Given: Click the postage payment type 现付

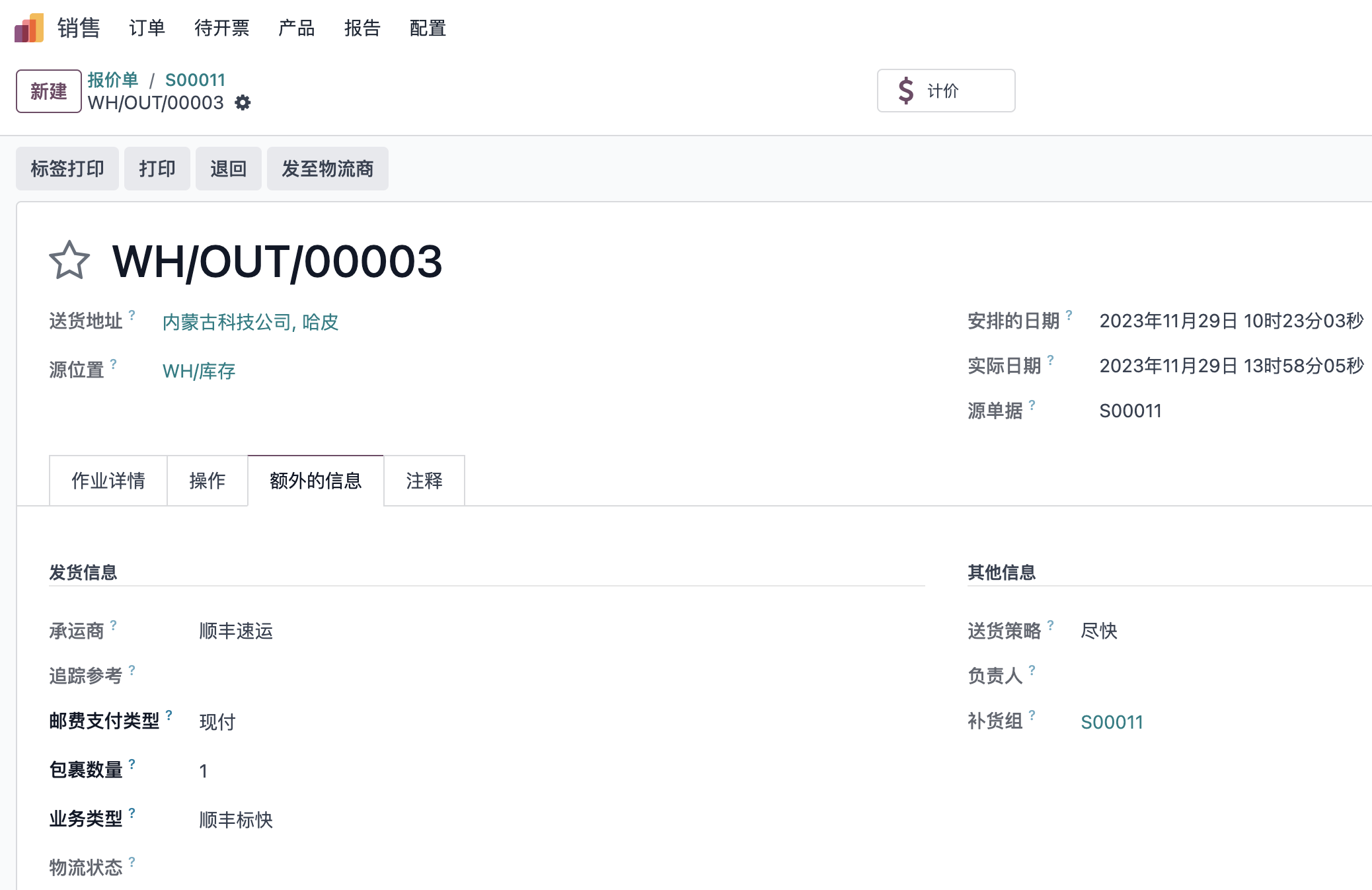Looking at the screenshot, I should 217,722.
